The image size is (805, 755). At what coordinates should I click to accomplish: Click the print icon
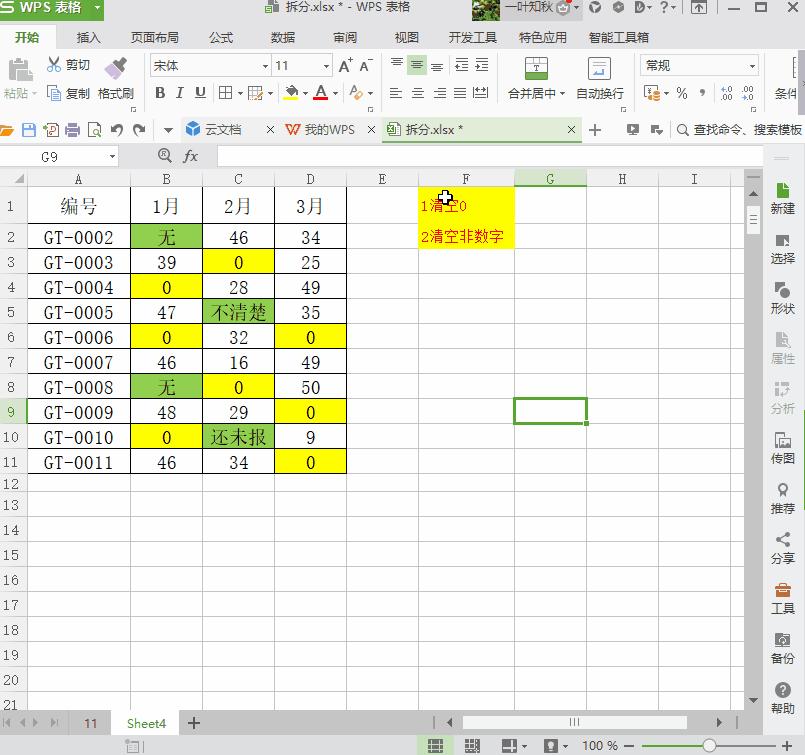(72, 130)
